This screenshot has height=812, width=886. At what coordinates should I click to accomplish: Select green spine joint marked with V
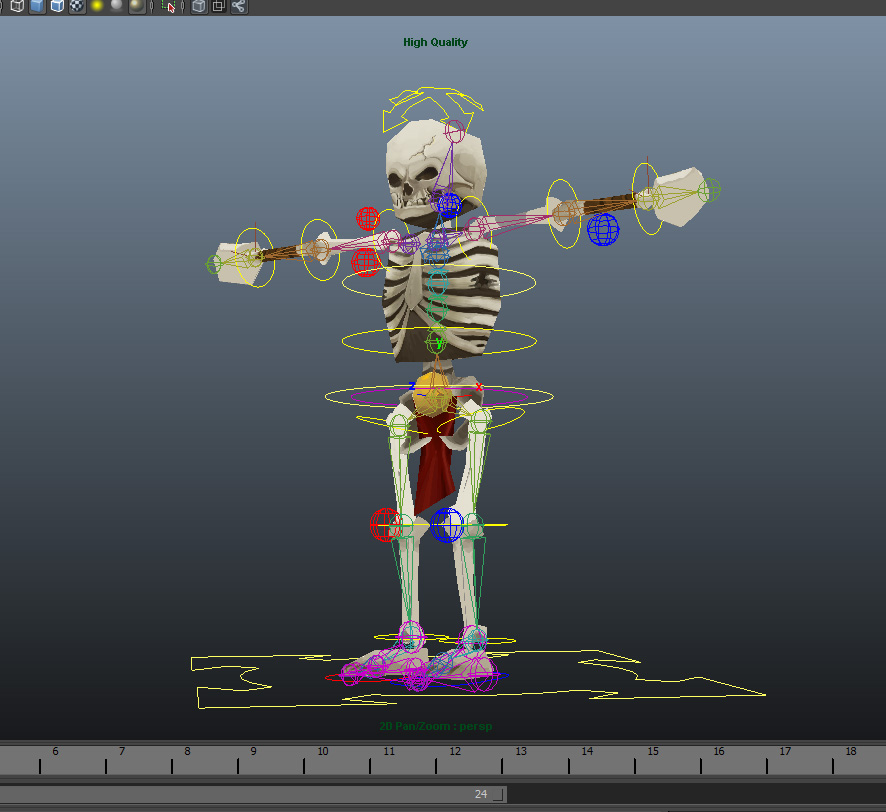436,342
